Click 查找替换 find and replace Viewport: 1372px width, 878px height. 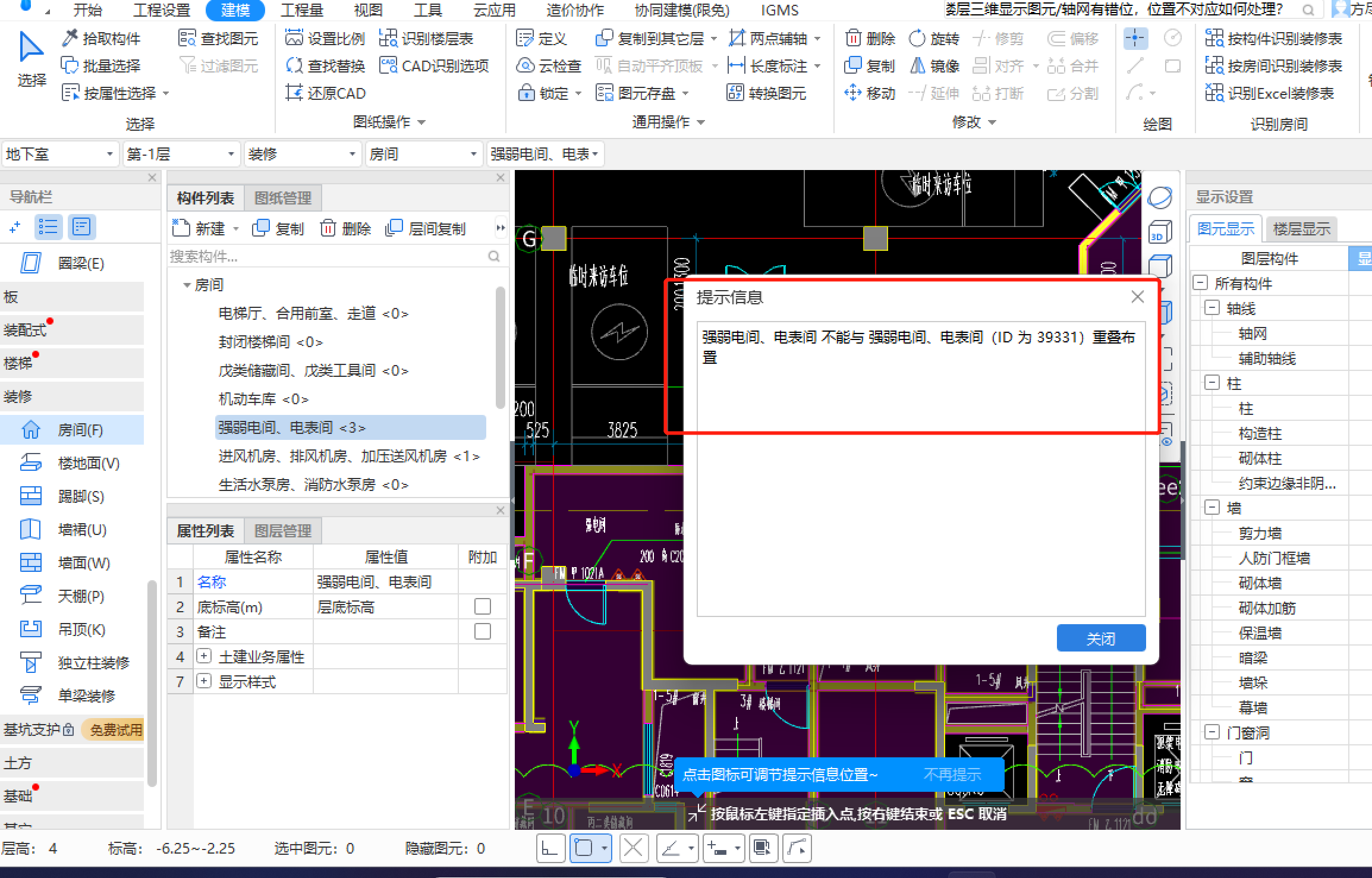point(325,66)
